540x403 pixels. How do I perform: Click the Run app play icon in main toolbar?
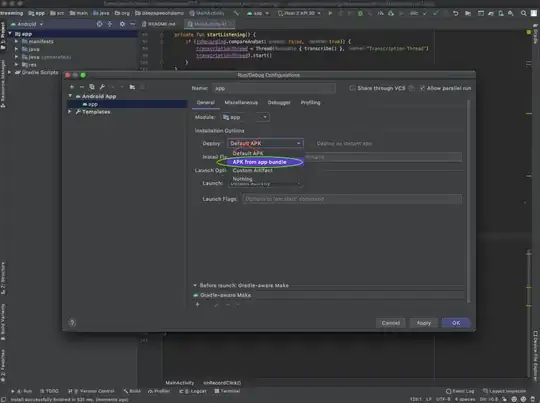[330, 13]
